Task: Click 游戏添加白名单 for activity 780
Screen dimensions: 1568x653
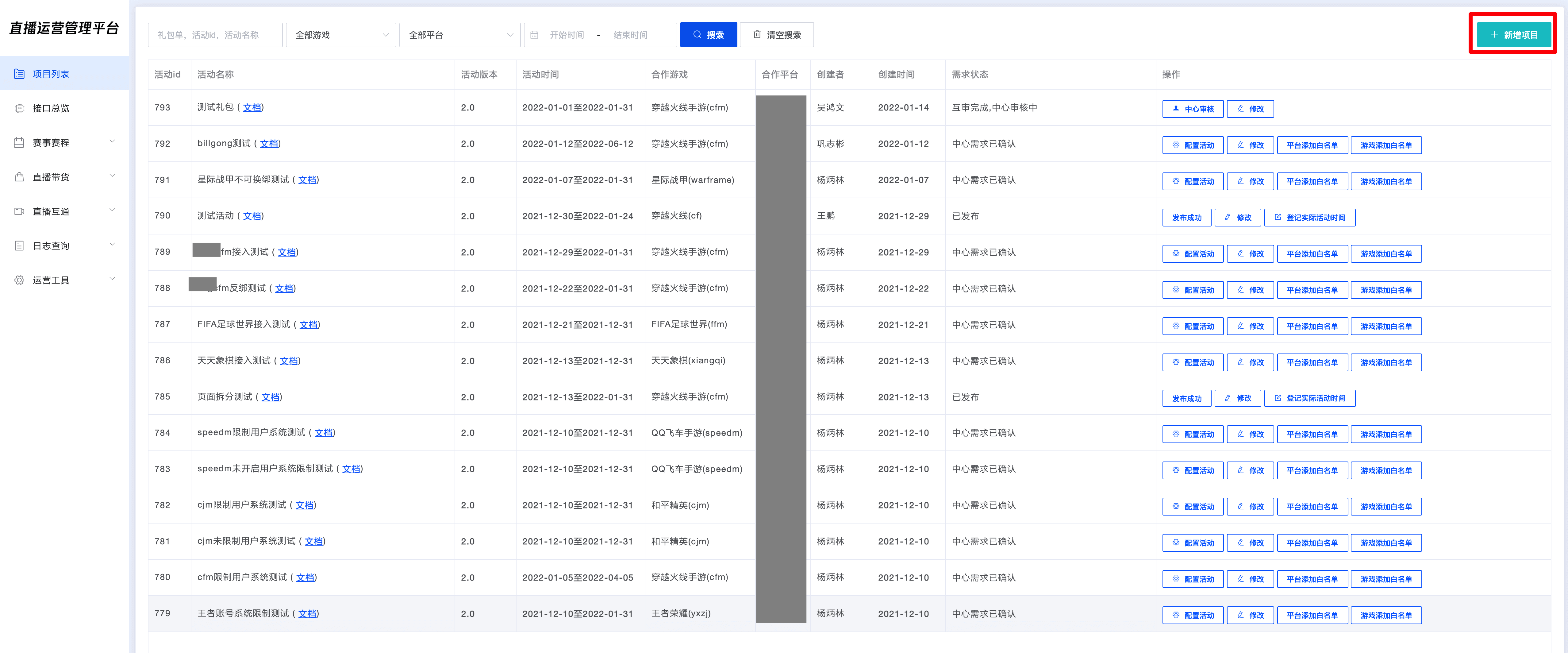Action: point(1386,579)
